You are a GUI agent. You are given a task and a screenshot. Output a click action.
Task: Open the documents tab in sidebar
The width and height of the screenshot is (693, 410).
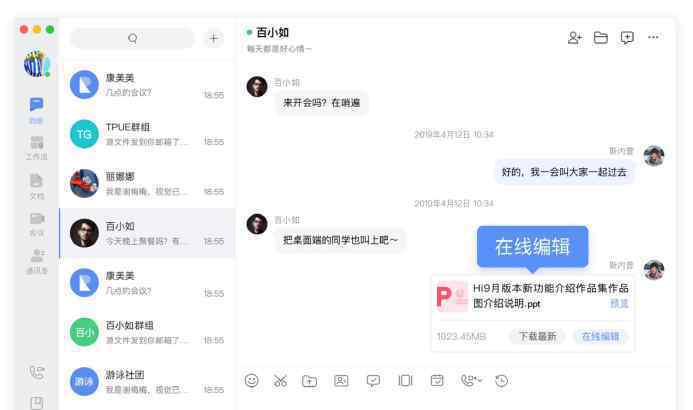click(x=36, y=186)
